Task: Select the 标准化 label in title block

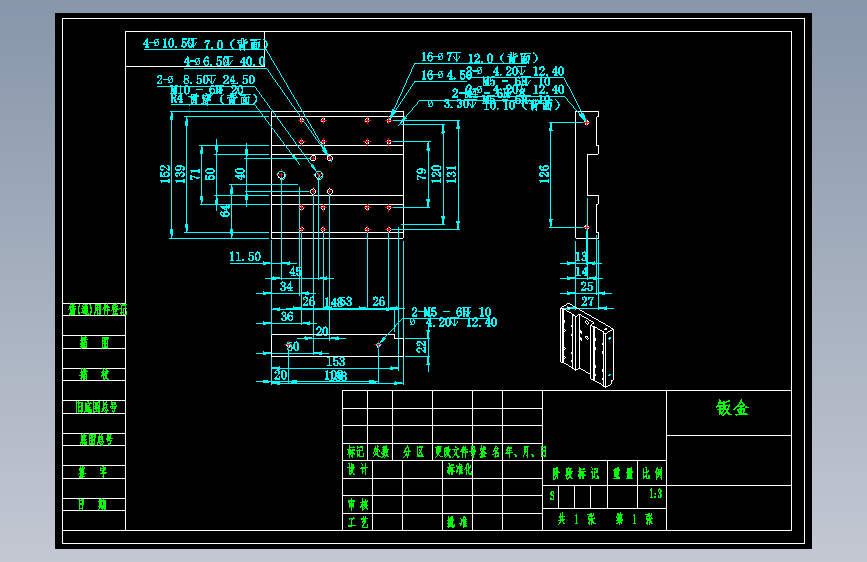Action: 459,469
